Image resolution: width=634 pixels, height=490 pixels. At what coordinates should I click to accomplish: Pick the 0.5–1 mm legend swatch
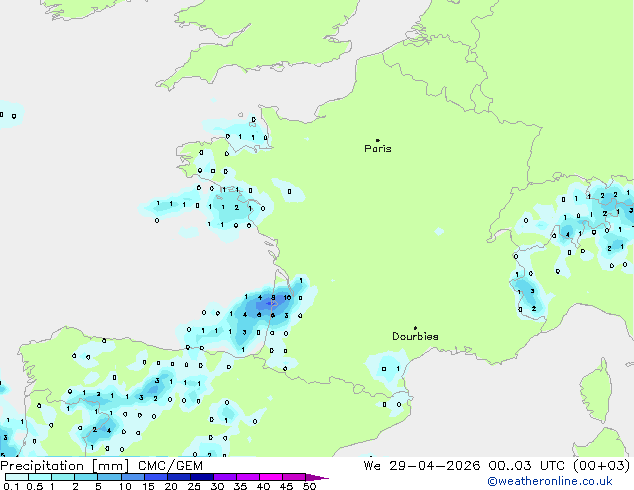[40, 477]
